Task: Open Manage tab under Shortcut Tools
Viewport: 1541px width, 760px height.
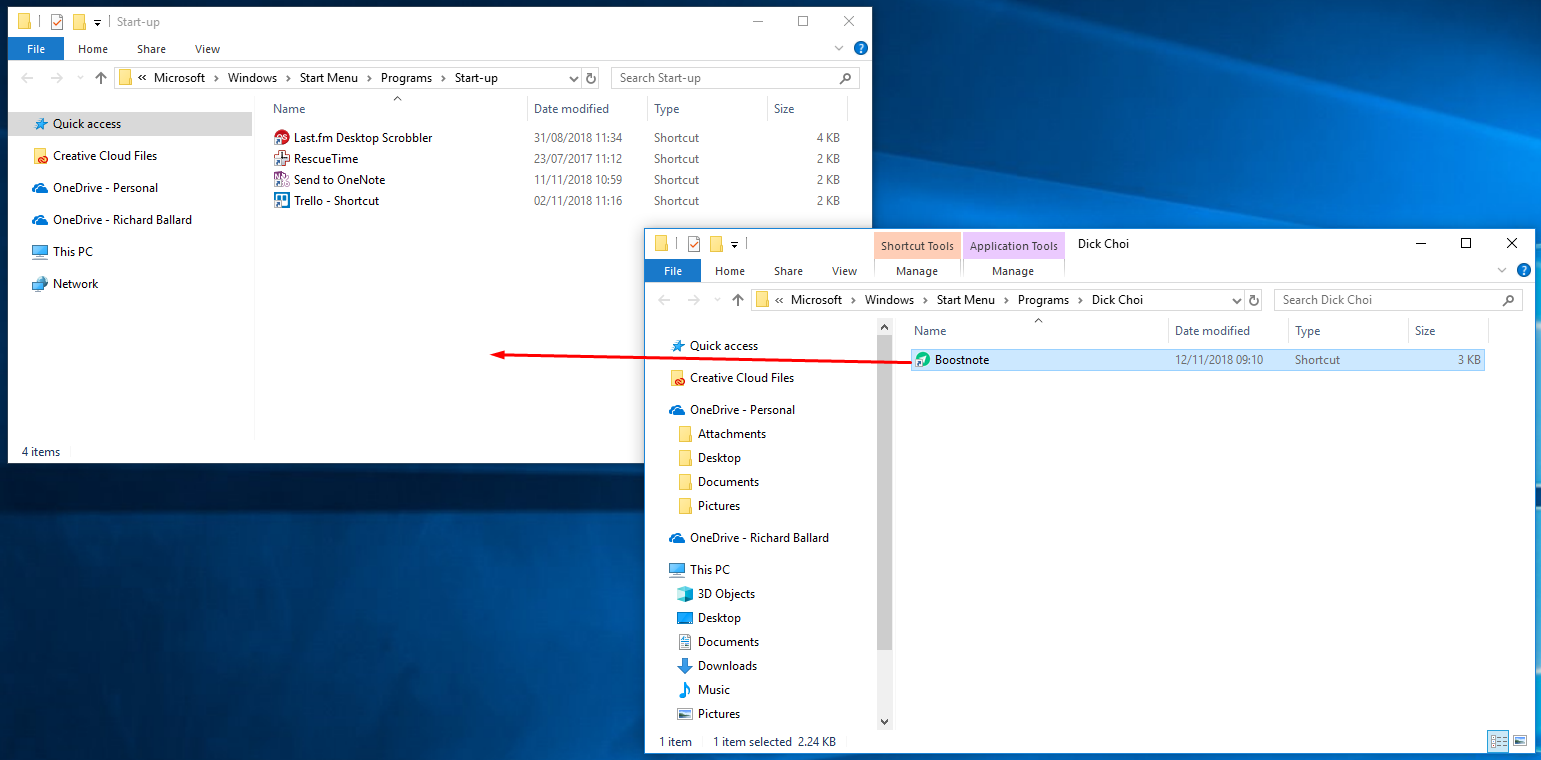Action: point(917,271)
